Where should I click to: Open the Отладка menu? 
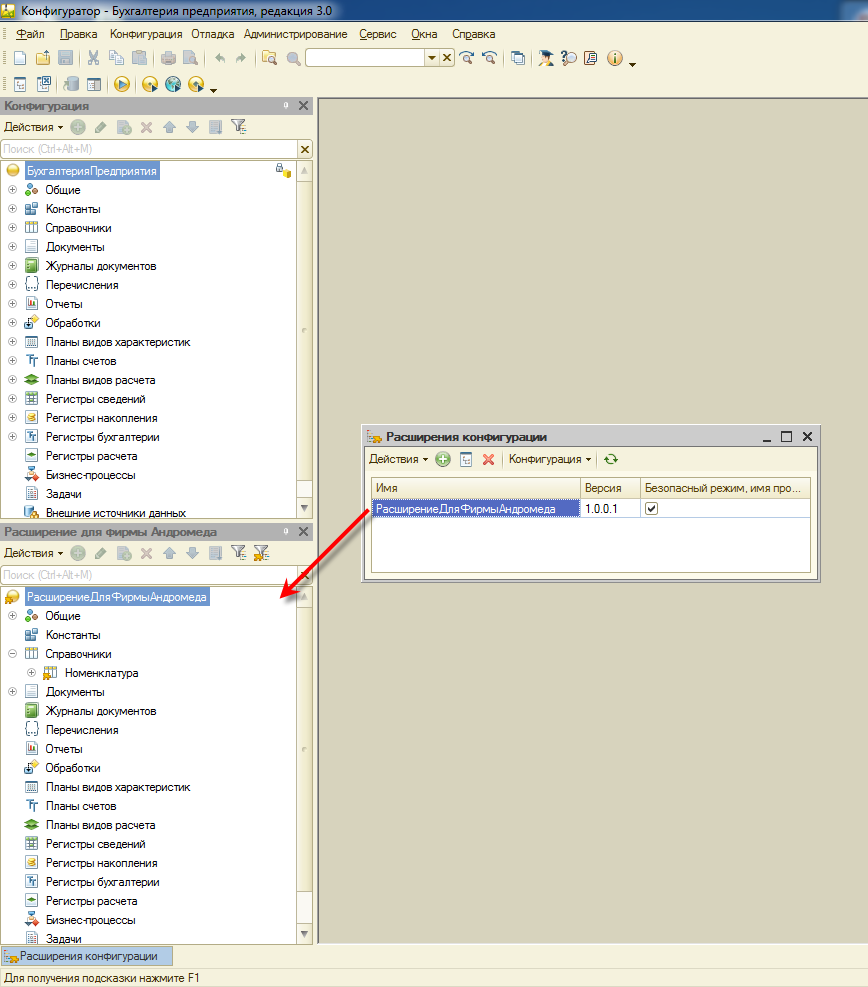click(213, 34)
